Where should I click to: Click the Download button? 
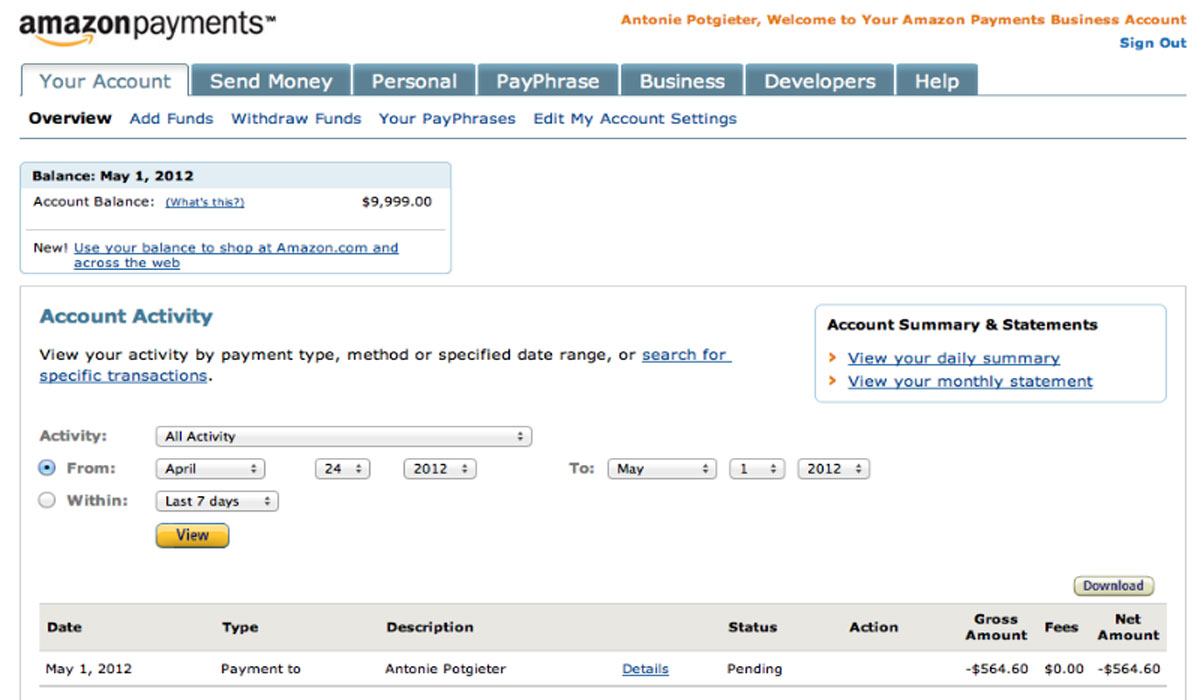(1113, 586)
